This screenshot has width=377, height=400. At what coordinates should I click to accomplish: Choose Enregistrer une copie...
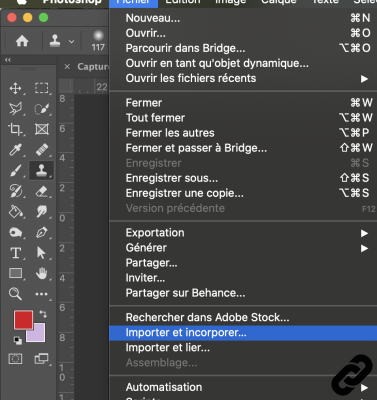243,193
